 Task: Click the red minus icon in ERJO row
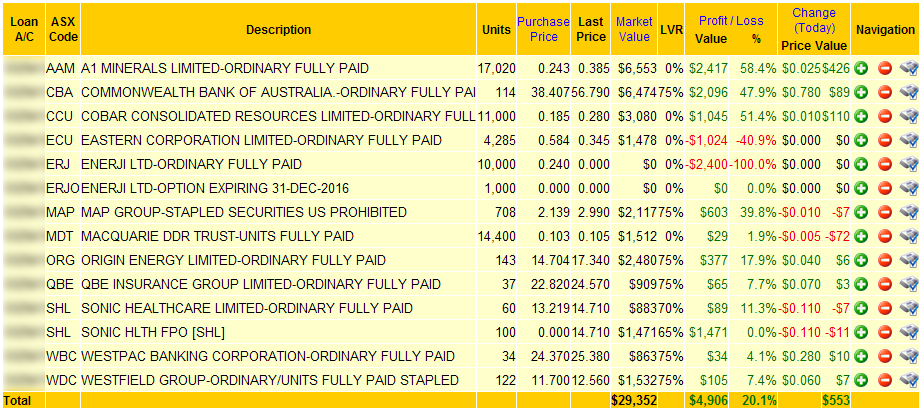coord(885,188)
